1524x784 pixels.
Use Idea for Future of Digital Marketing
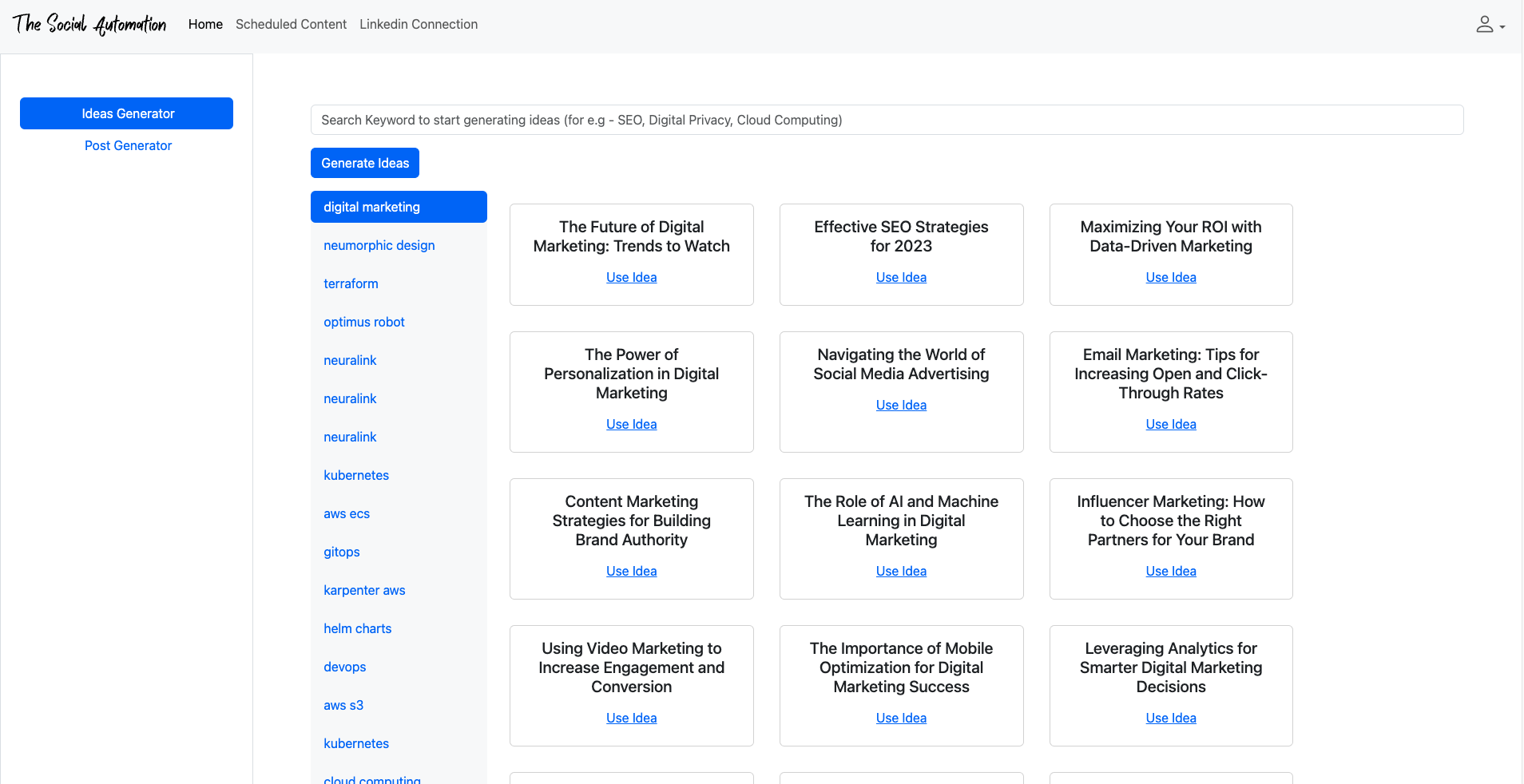click(x=631, y=277)
